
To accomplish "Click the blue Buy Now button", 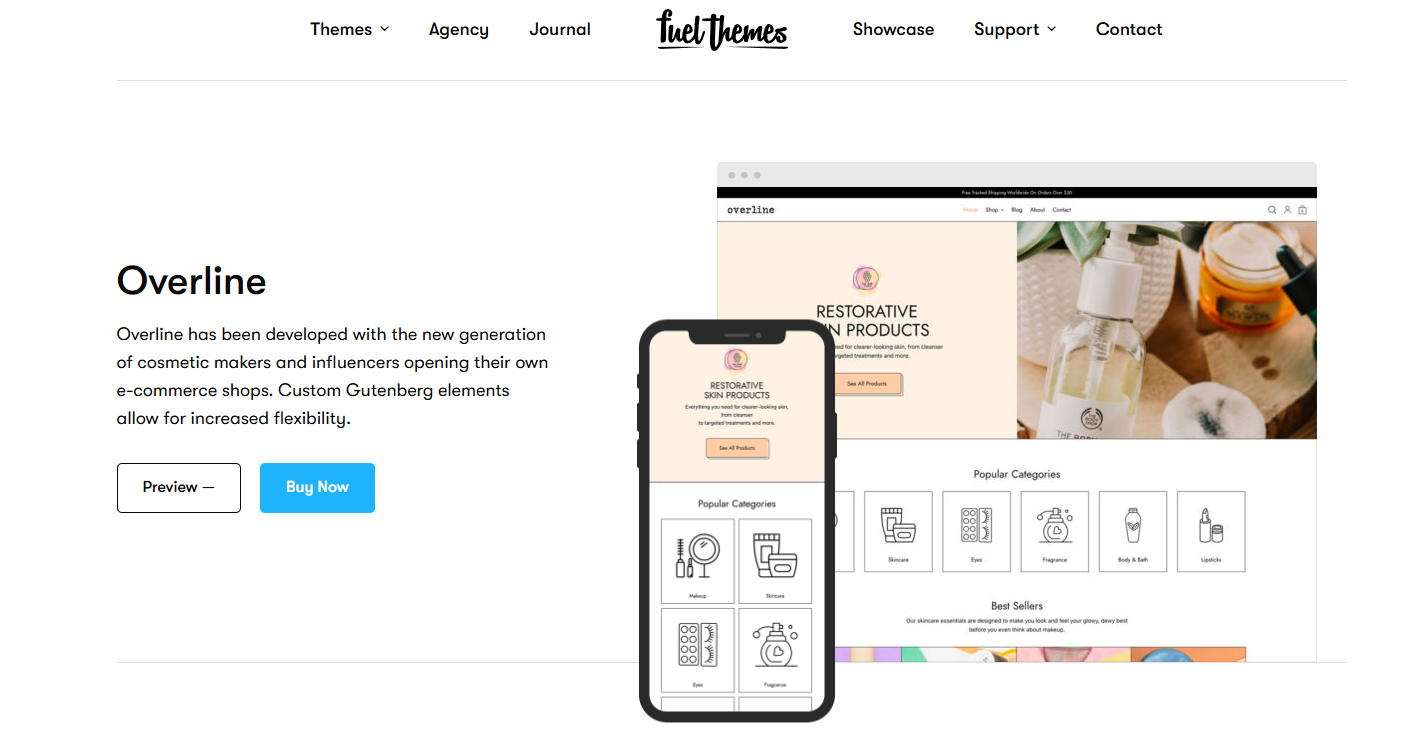I will point(317,488).
